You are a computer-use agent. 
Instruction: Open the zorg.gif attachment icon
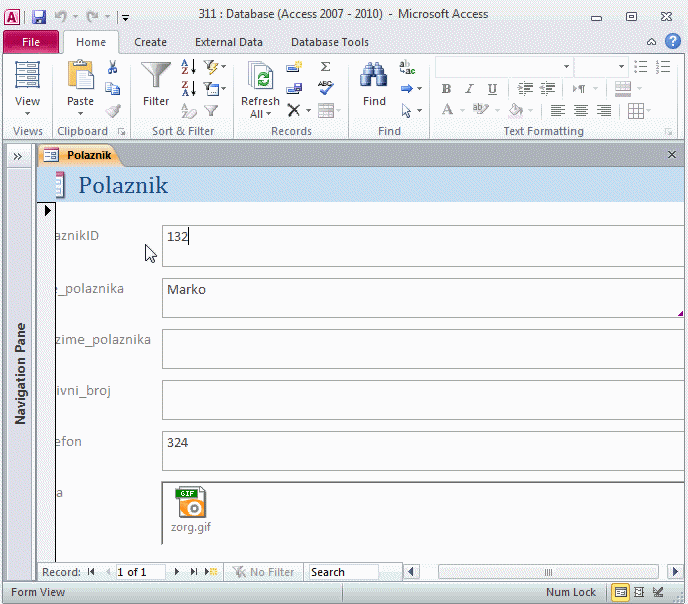coord(190,502)
